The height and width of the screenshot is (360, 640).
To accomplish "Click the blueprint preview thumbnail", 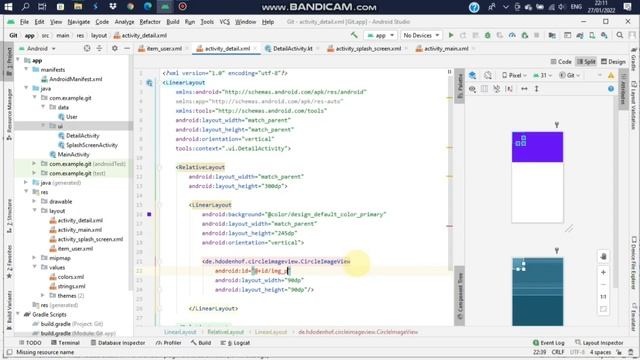I will tap(537, 291).
